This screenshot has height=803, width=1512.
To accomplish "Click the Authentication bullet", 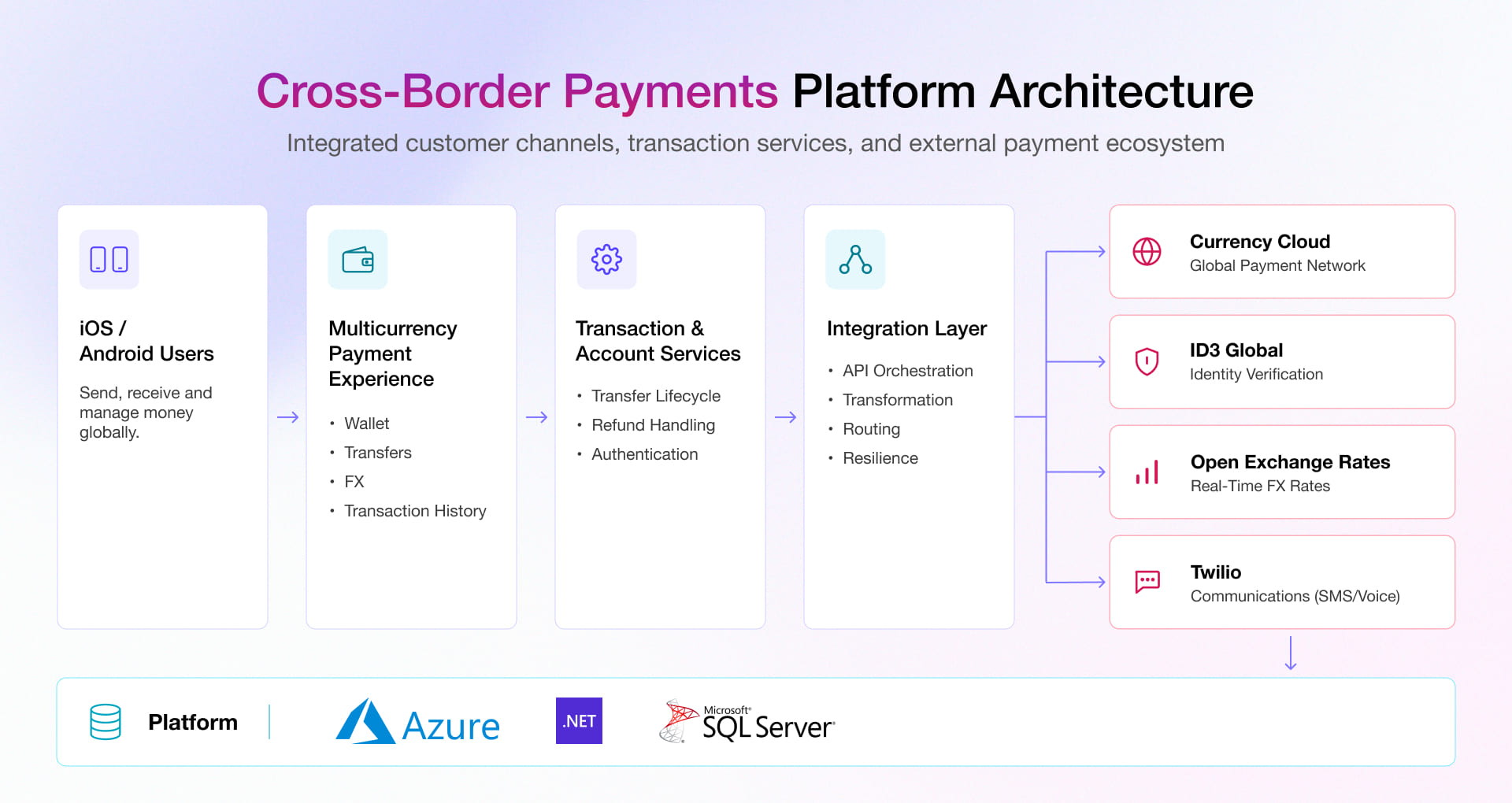I will pyautogui.click(x=644, y=454).
